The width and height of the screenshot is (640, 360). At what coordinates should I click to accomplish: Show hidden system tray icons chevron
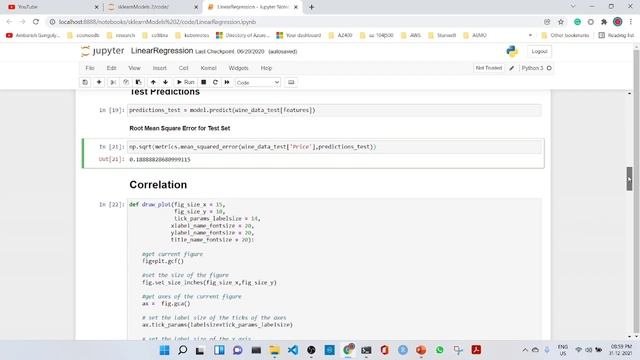point(525,350)
